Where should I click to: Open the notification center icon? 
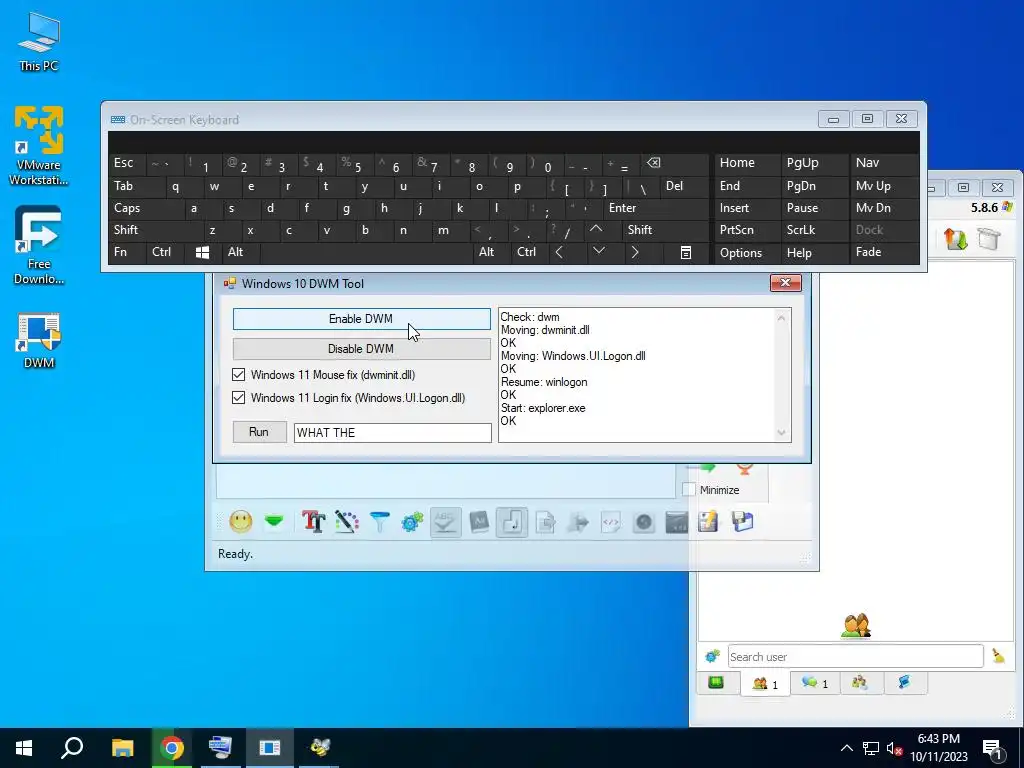[992, 748]
